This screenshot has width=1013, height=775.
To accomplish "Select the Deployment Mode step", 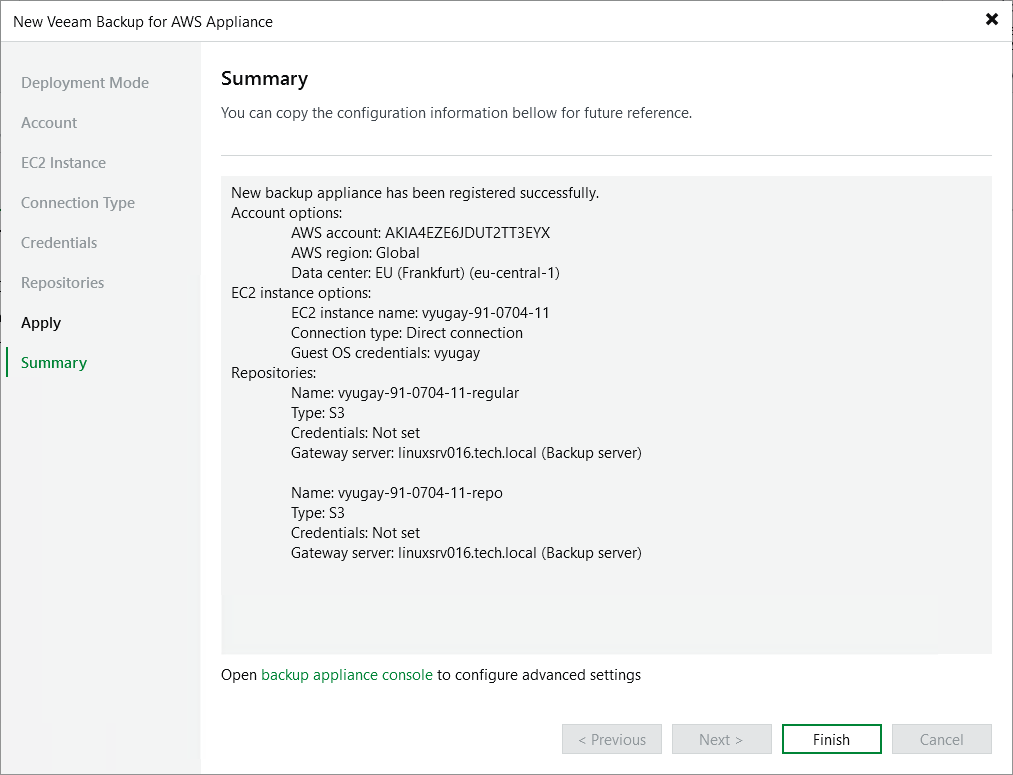I will 85,82.
